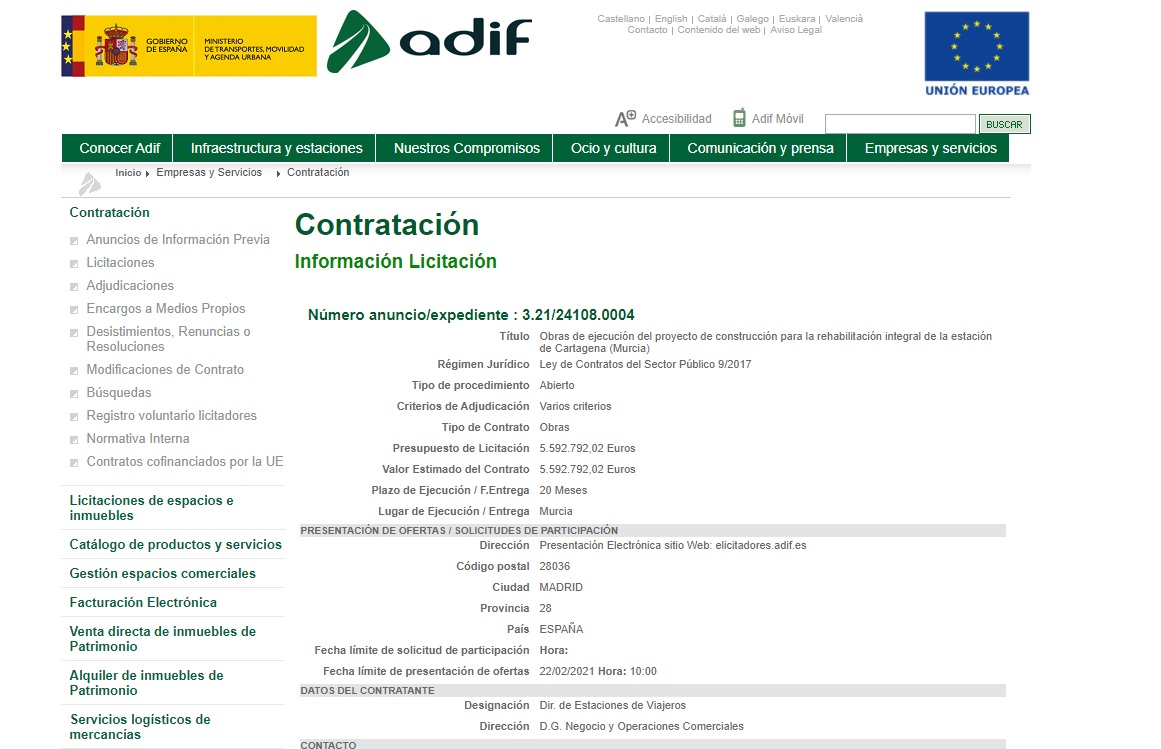
Task: Open Contratos cofinanciados por la UE
Action: (x=185, y=462)
